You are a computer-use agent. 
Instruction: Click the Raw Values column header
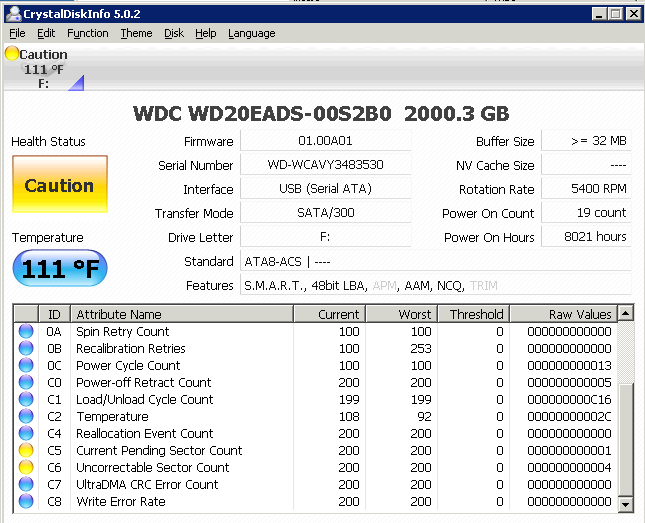pyautogui.click(x=564, y=314)
